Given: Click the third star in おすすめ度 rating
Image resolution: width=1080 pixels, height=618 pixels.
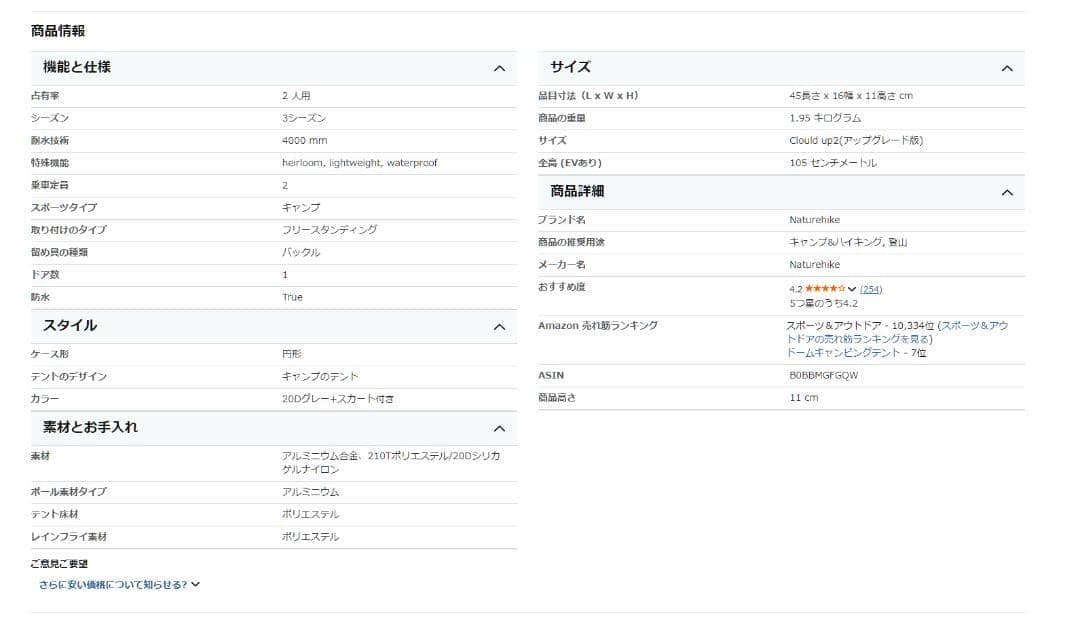Looking at the screenshot, I should click(x=825, y=289).
